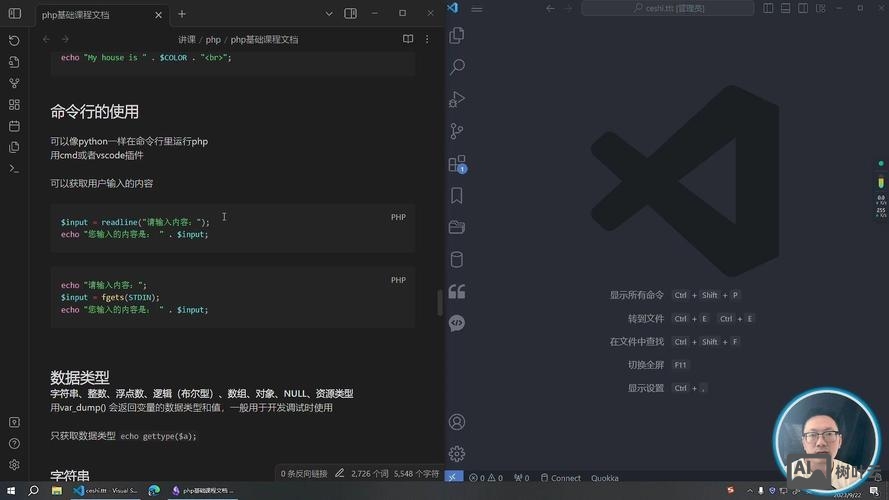
Task: Open VS Code Accounts menu
Action: click(x=457, y=422)
